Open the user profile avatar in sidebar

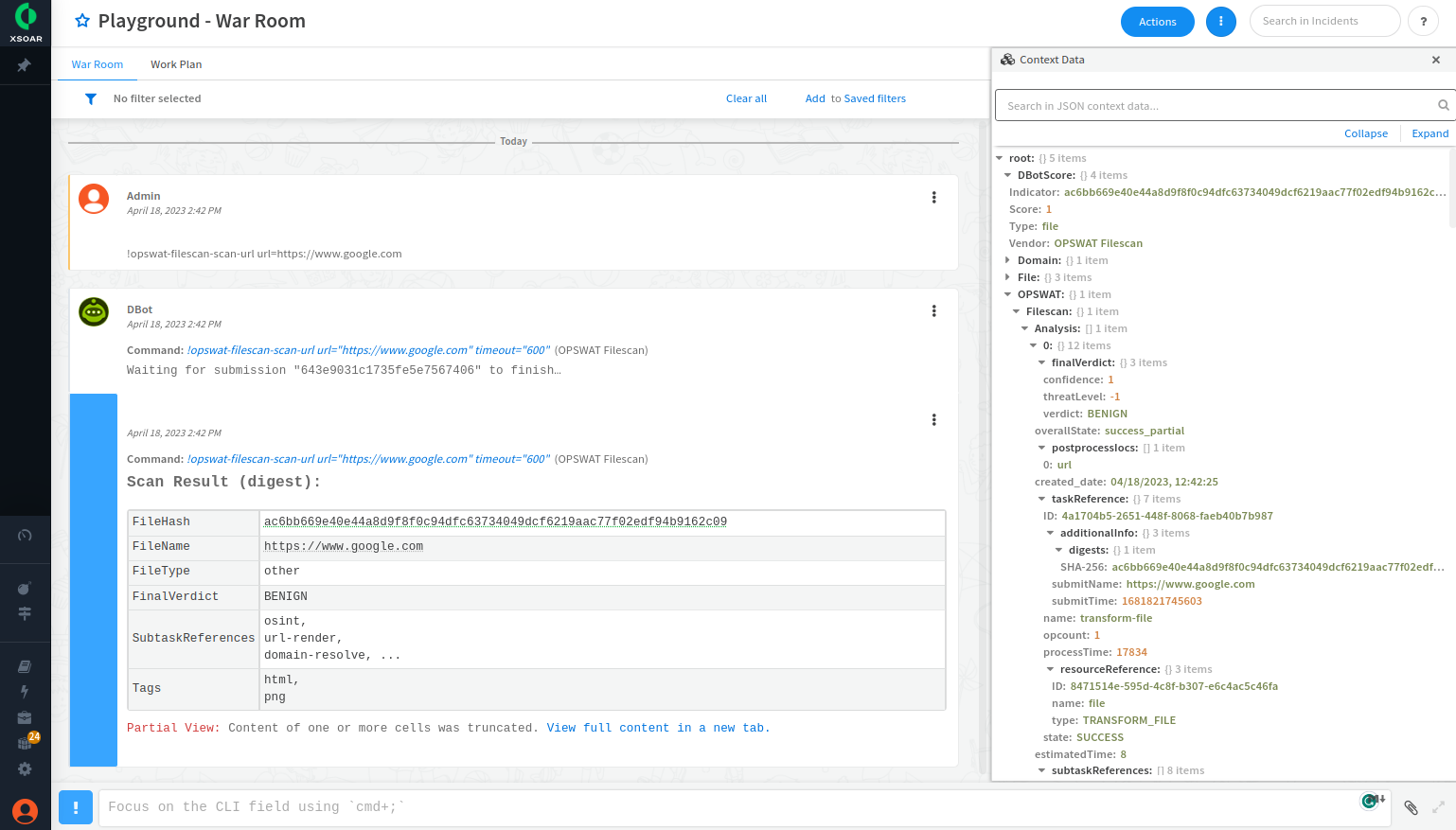[x=26, y=811]
